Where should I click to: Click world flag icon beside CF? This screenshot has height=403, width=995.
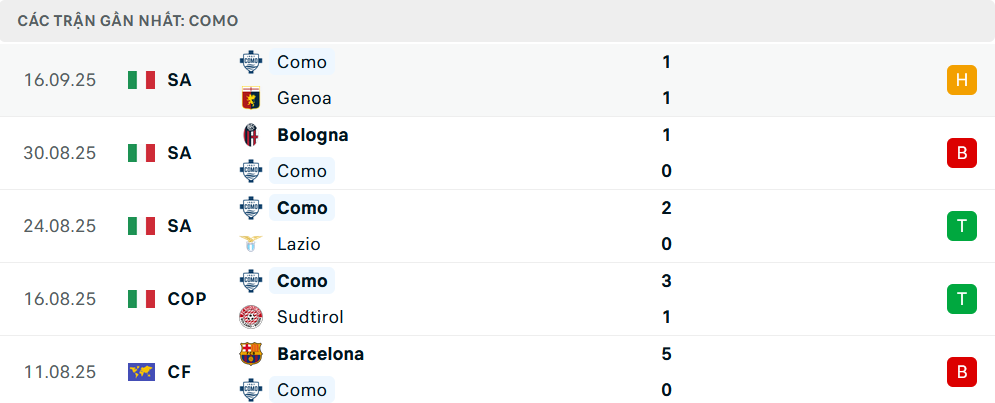[x=142, y=372]
